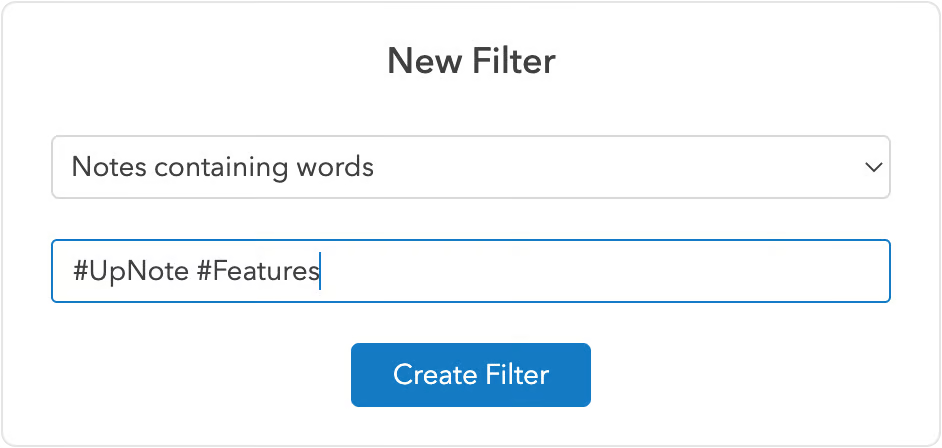Place cursor before '#UpNote' in the field
This screenshot has height=448, width=942.
pos(72,271)
